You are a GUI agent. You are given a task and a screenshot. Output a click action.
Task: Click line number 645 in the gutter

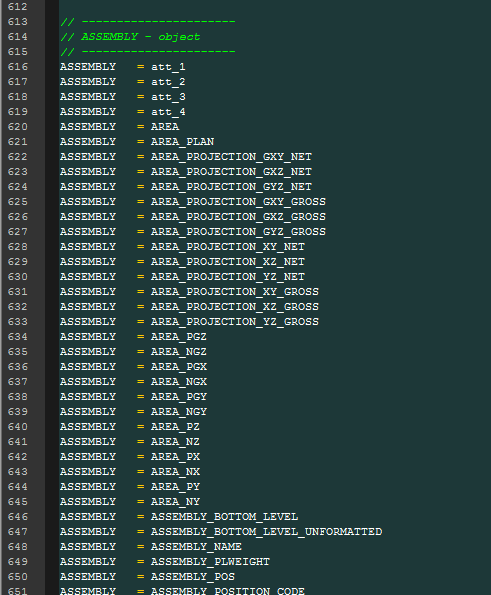[17, 502]
